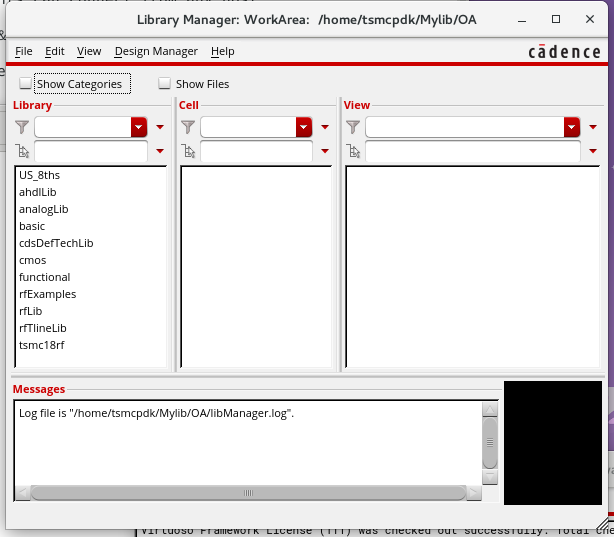Open the Help menu
The width and height of the screenshot is (614, 537).
tap(222, 51)
